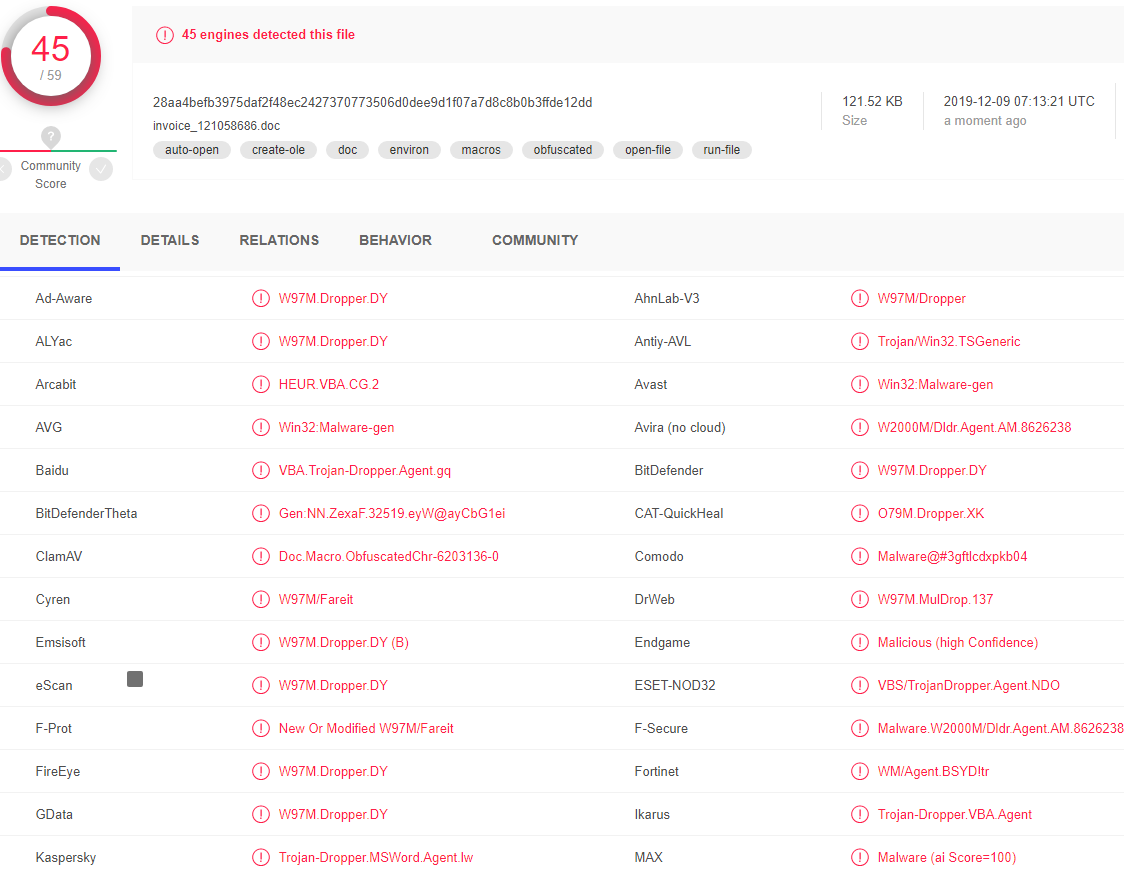View the BEHAVIOR tab
Image resolution: width=1124 pixels, height=873 pixels.
[396, 241]
